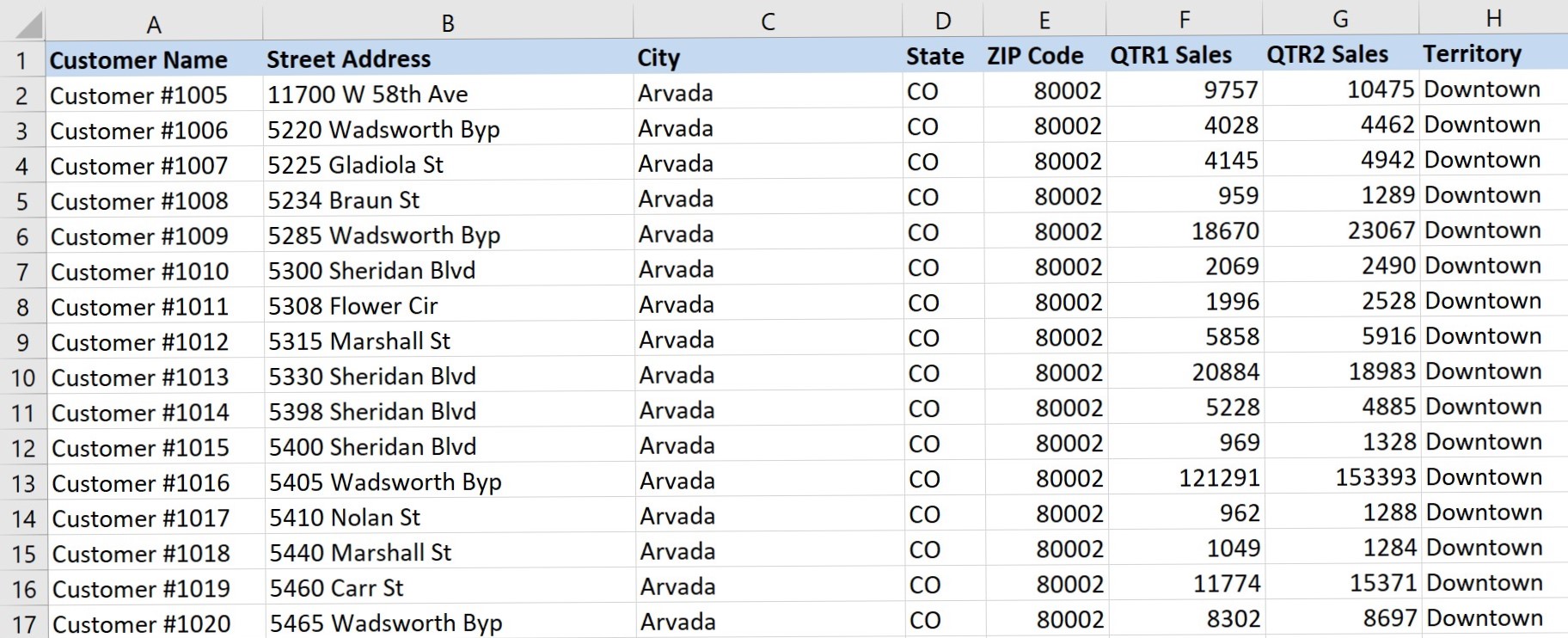This screenshot has width=1568, height=638.
Task: Select row 17 header number
Action: pyautogui.click(x=23, y=624)
